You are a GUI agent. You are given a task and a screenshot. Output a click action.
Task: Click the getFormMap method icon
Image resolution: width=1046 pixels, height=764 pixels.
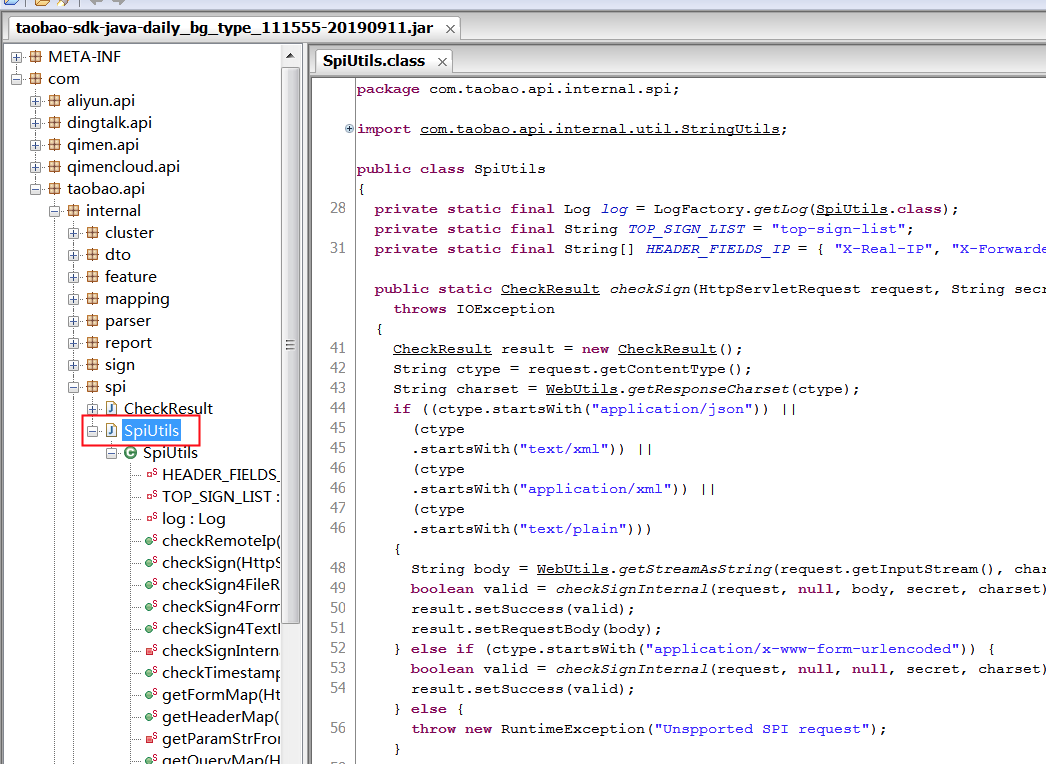tap(151, 695)
